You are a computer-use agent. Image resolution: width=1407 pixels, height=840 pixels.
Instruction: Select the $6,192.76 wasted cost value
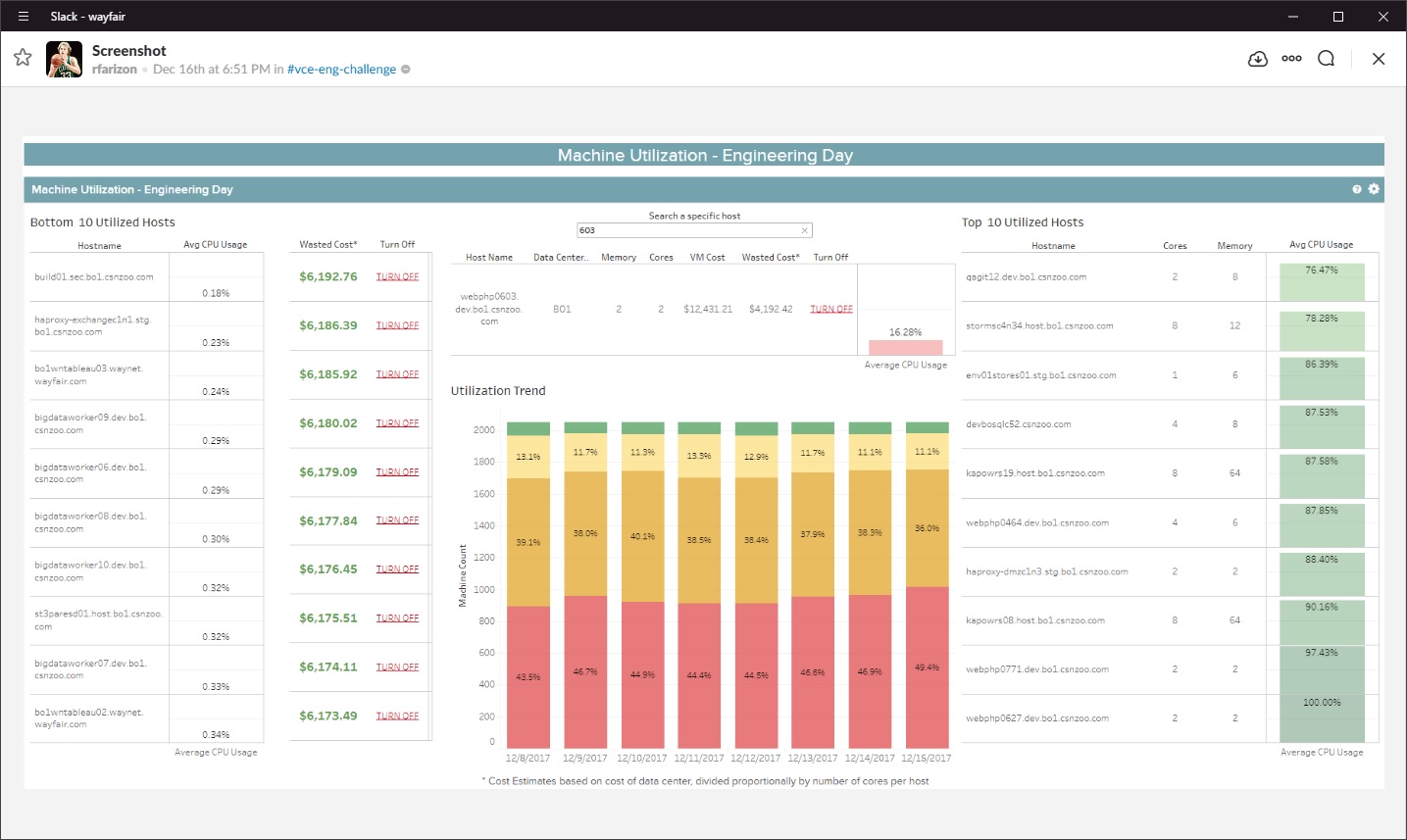point(328,277)
